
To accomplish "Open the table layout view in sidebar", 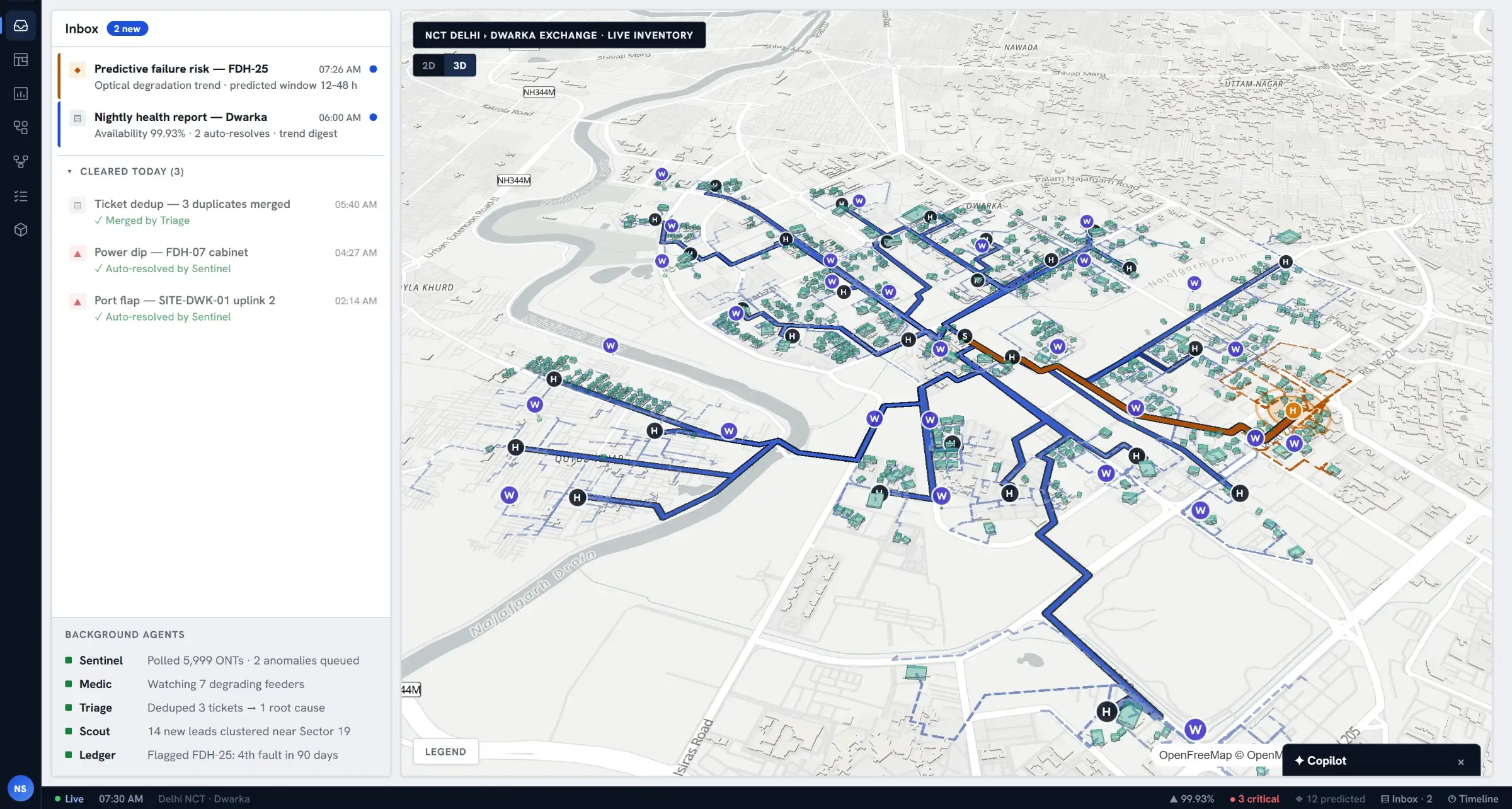I will click(21, 60).
